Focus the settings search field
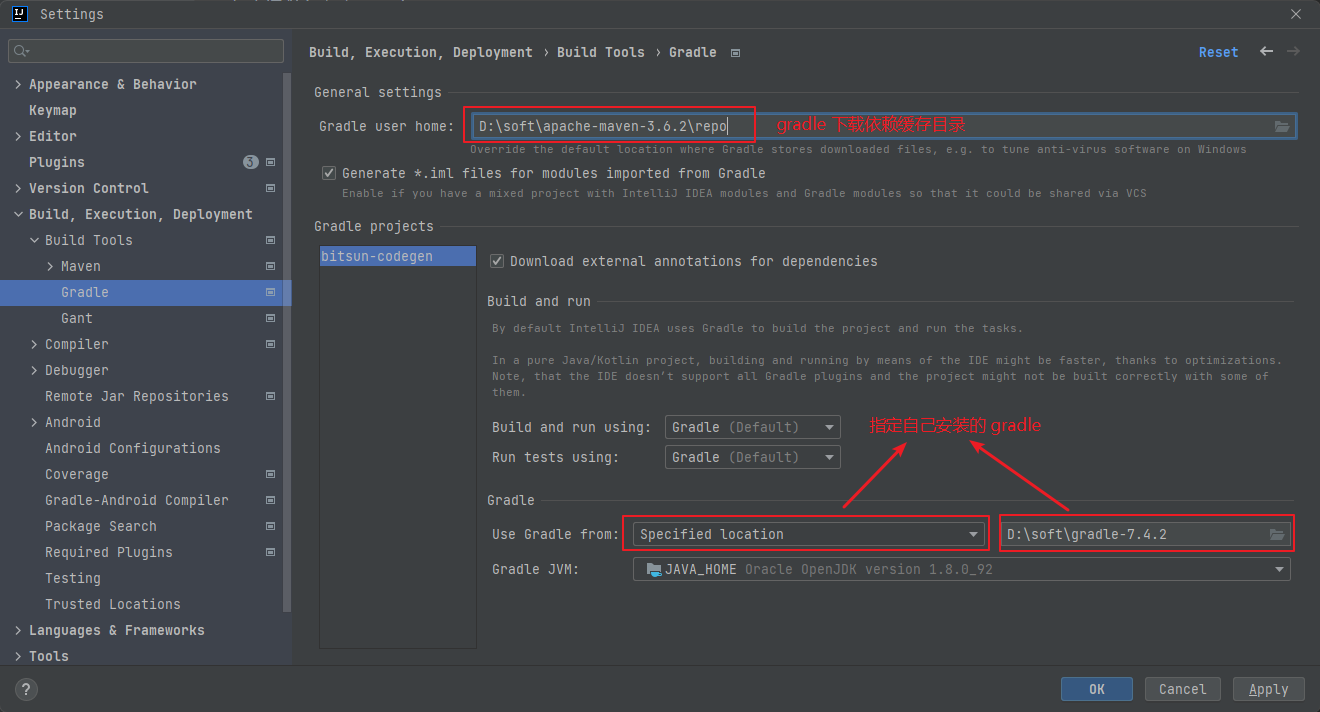 [146, 50]
